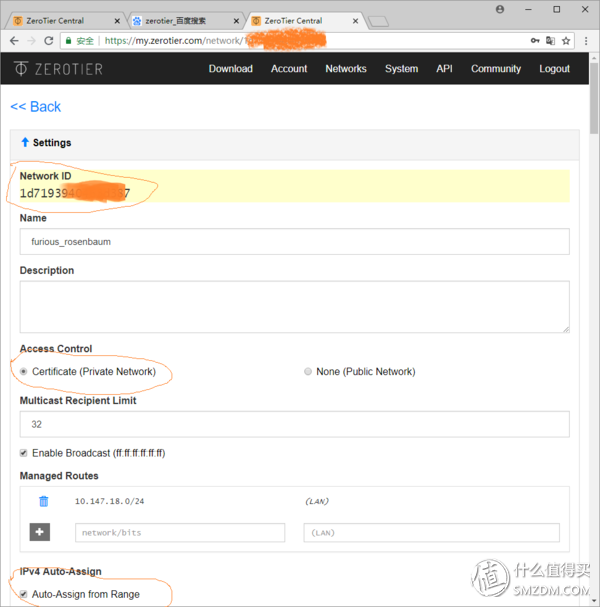Add managed route with plus button
The image size is (600, 607).
click(x=40, y=532)
